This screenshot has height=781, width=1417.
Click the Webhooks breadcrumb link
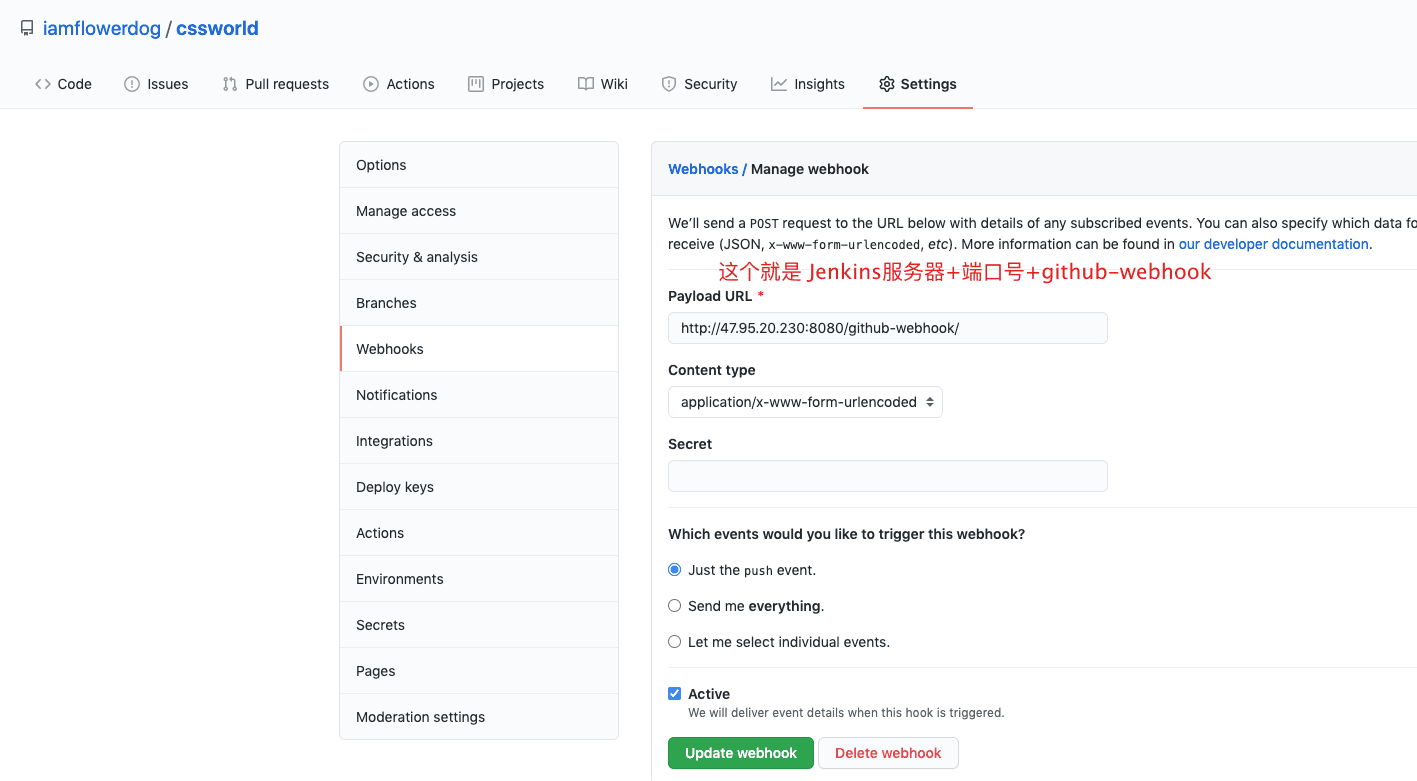coord(703,169)
